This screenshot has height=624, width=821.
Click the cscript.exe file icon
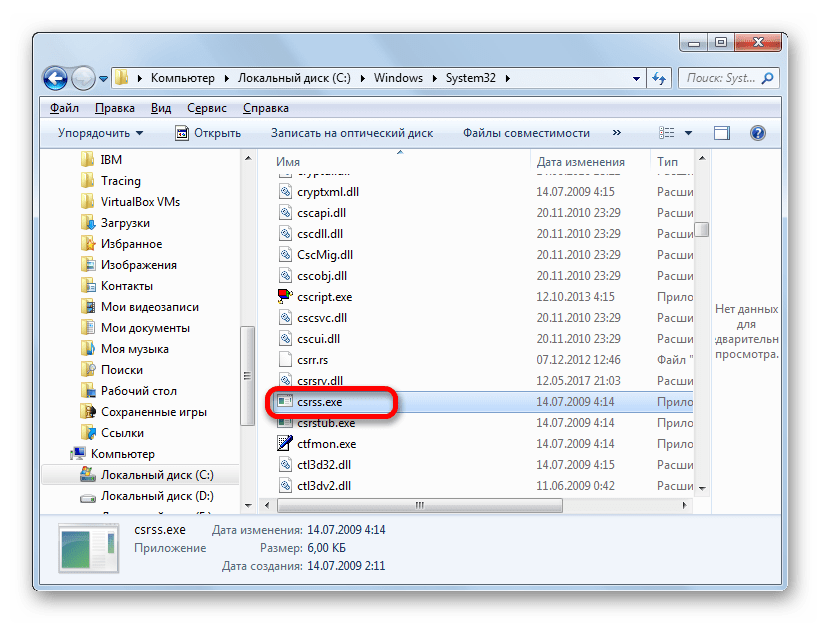pos(285,296)
